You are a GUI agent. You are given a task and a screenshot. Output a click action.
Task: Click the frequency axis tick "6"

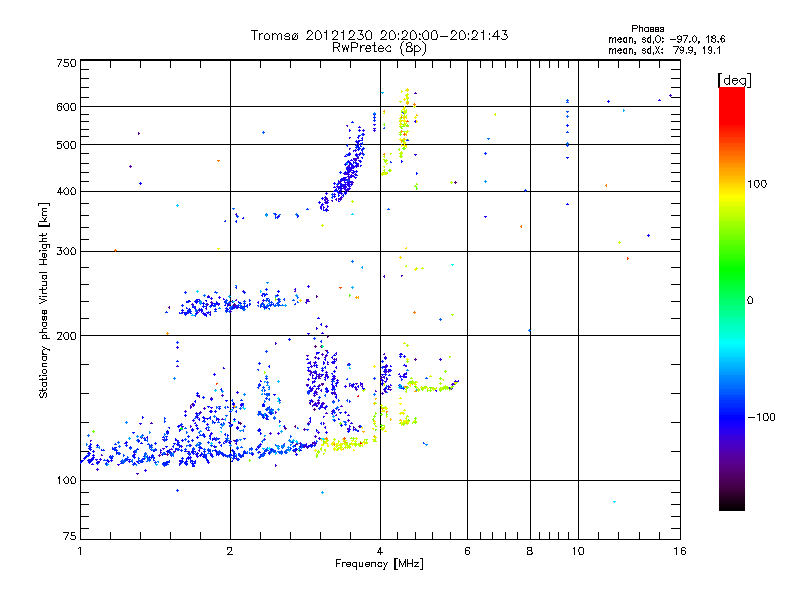pyautogui.click(x=467, y=551)
